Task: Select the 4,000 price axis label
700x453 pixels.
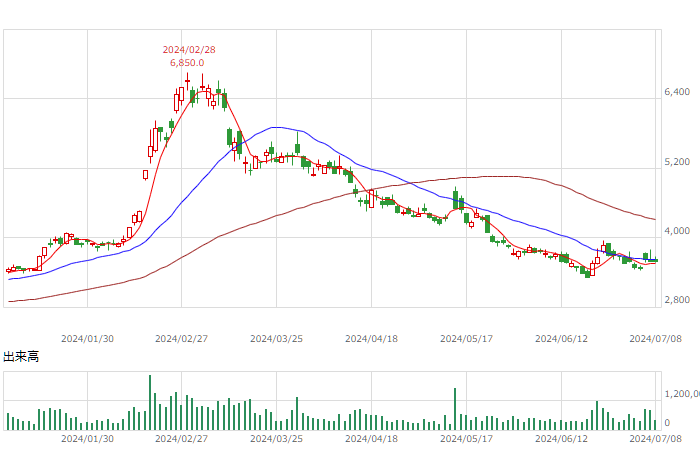Action: click(x=677, y=231)
